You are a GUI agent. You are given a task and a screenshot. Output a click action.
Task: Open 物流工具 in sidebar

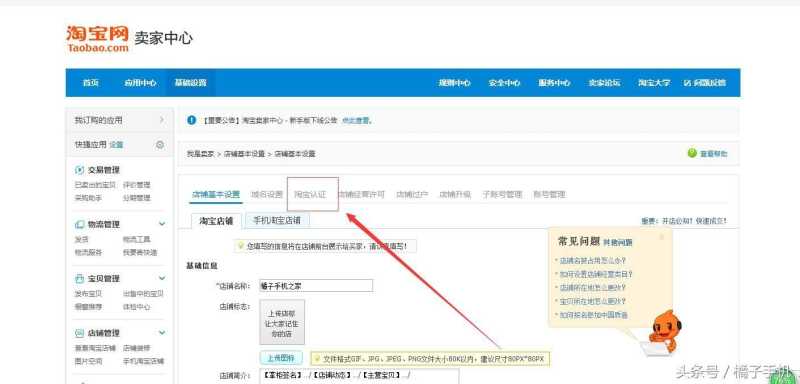(x=137, y=239)
